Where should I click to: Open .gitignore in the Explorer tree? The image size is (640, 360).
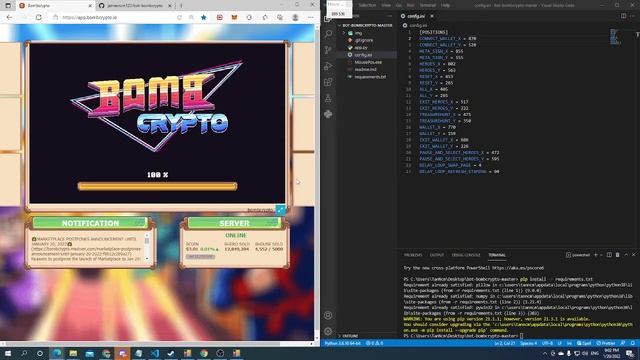[x=363, y=40]
